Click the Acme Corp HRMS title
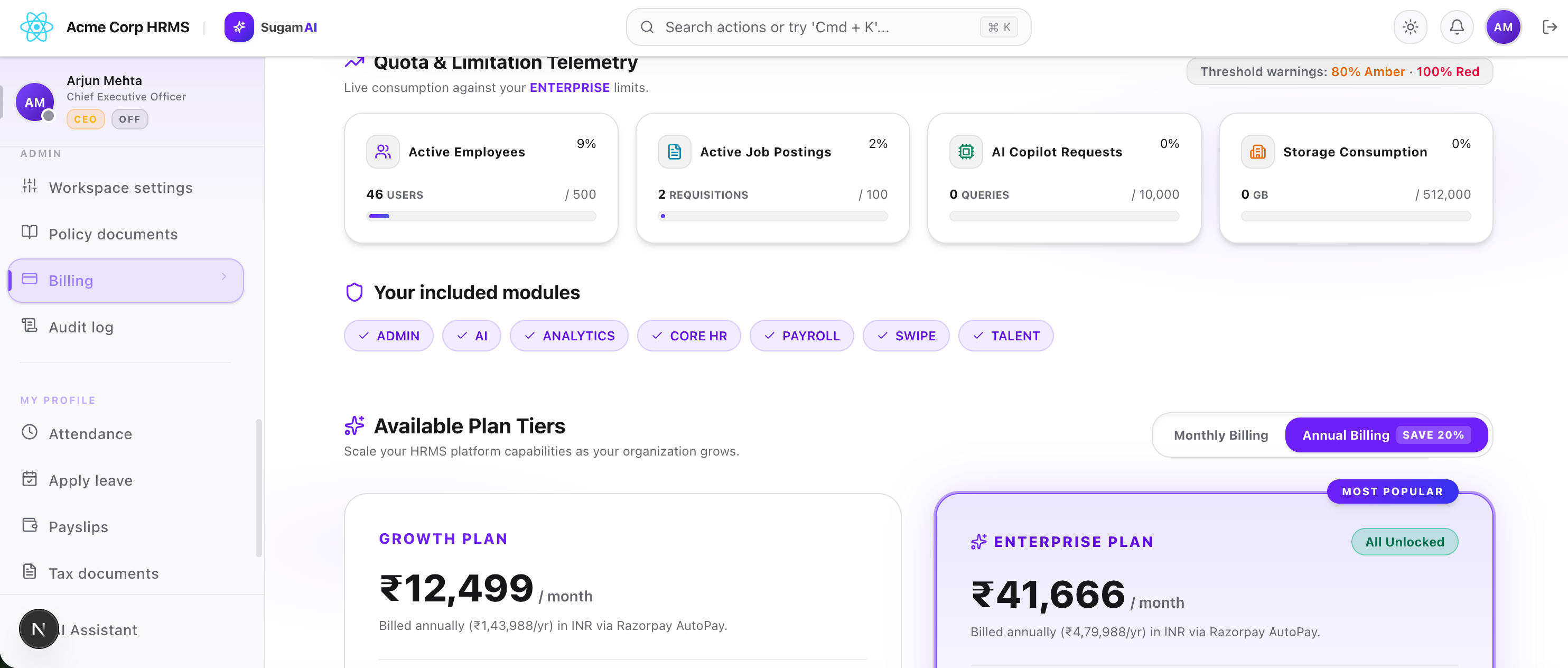The width and height of the screenshot is (1568, 668). pyautogui.click(x=128, y=27)
